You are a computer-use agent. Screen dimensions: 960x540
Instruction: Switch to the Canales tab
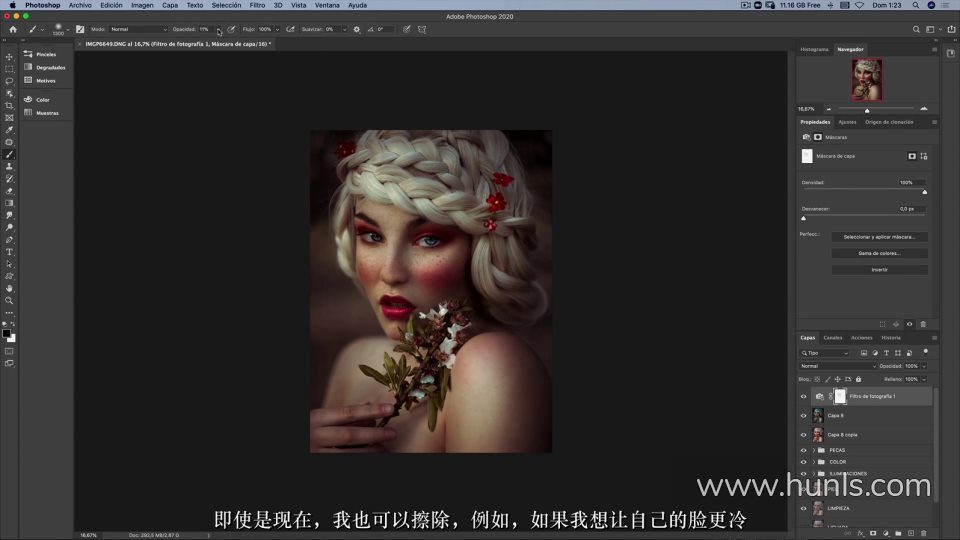click(833, 338)
